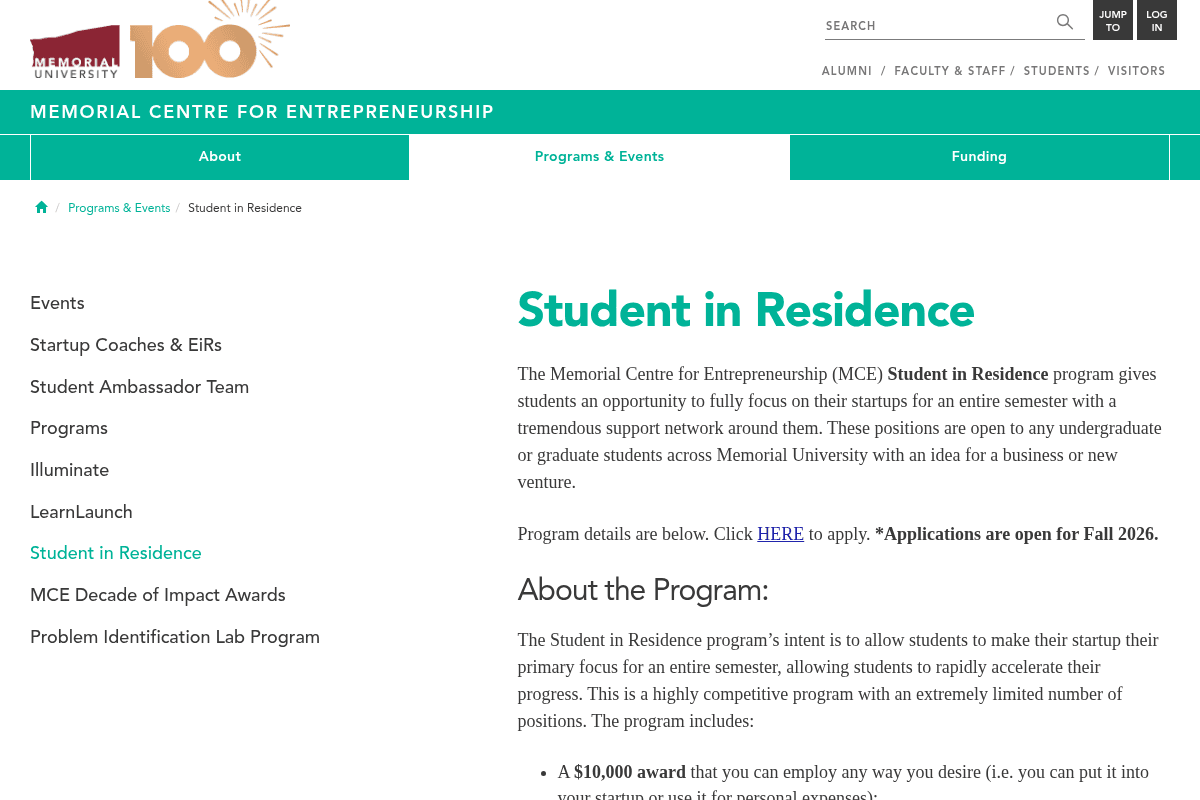The width and height of the screenshot is (1200, 800).
Task: Click Applications are open for Fall 2026 text
Action: (x=1016, y=534)
